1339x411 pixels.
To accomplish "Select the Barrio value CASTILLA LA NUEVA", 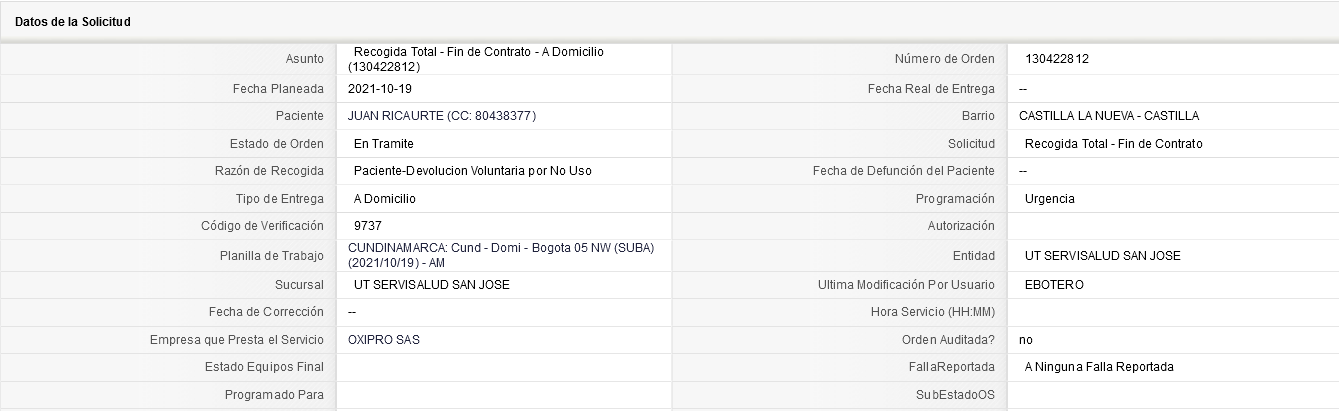I will pos(1109,116).
